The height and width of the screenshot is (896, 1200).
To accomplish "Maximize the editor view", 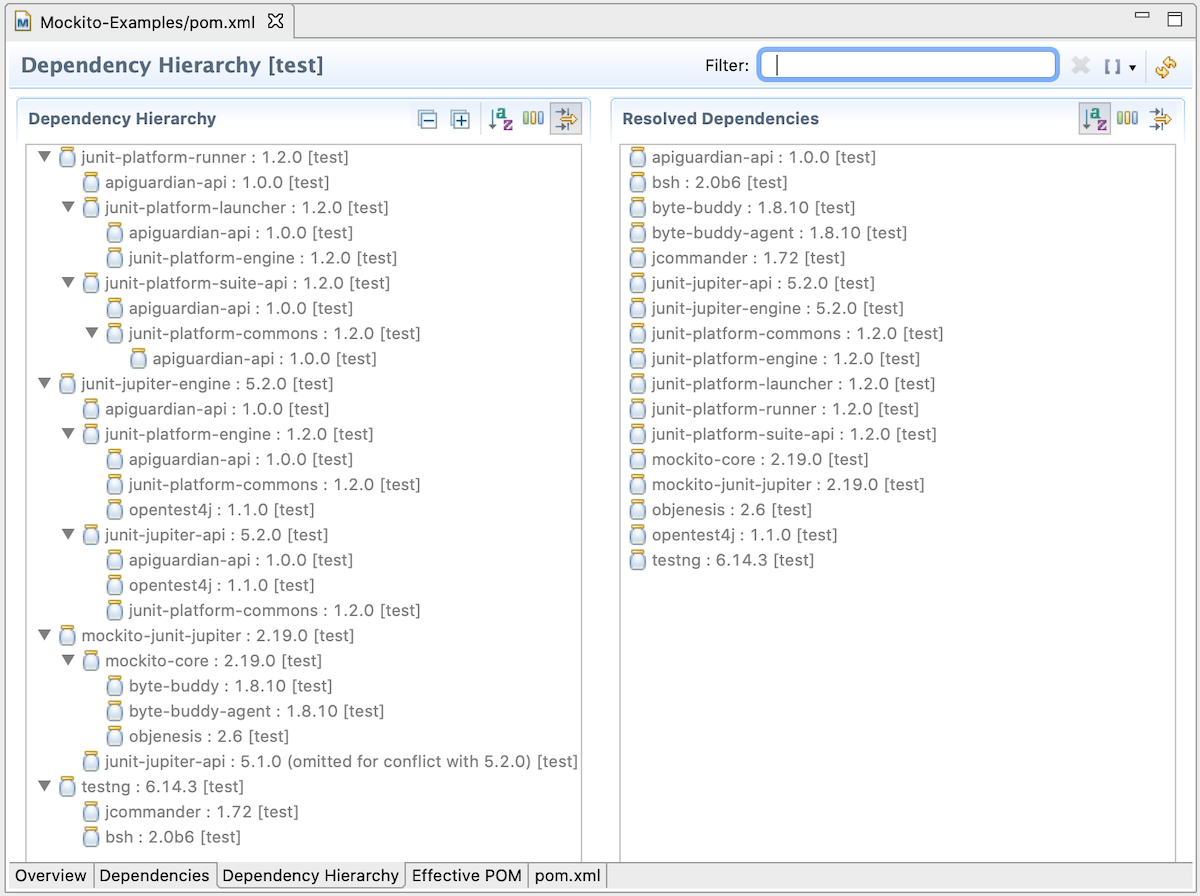I will [x=1174, y=18].
